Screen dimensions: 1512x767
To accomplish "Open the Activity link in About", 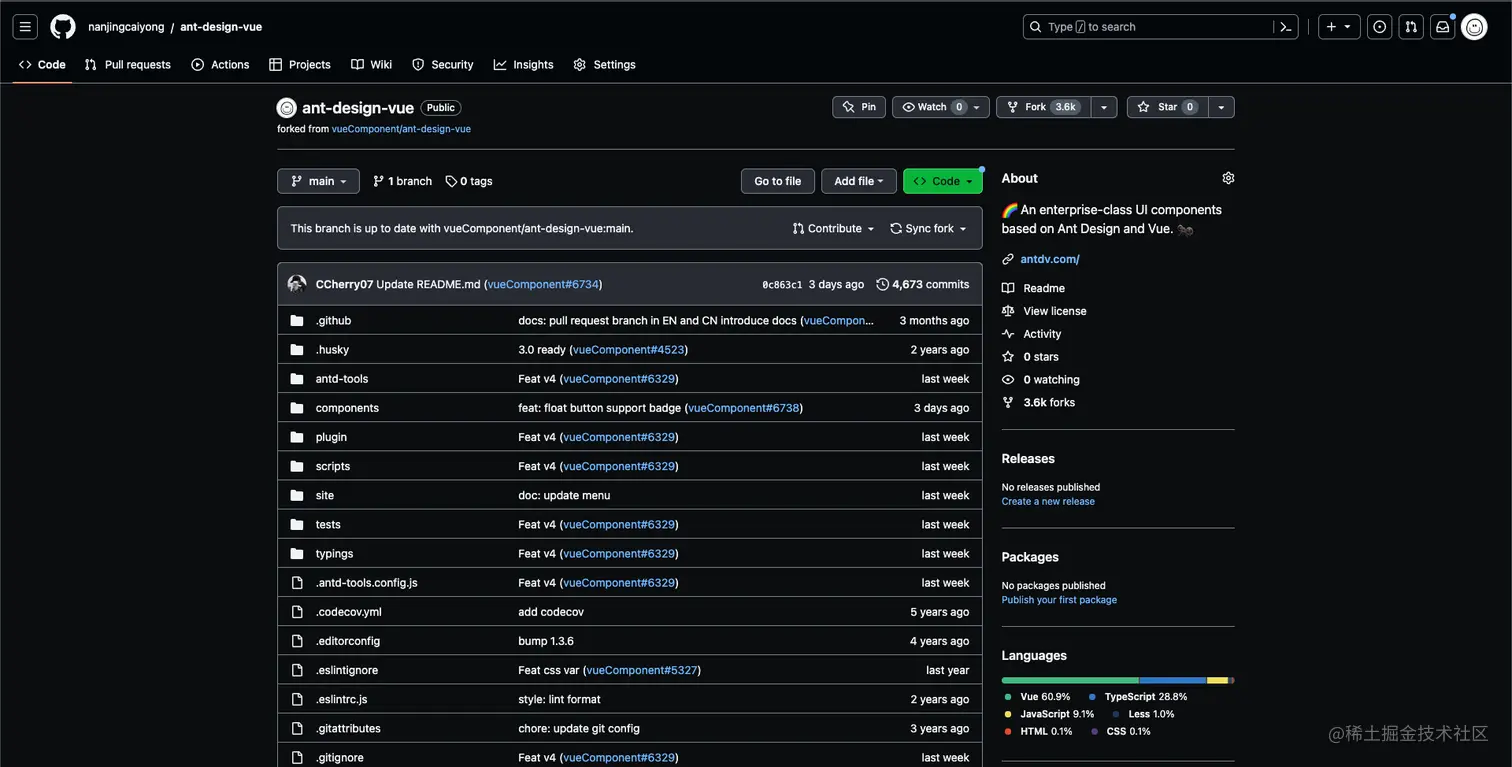I will coord(1032,334).
